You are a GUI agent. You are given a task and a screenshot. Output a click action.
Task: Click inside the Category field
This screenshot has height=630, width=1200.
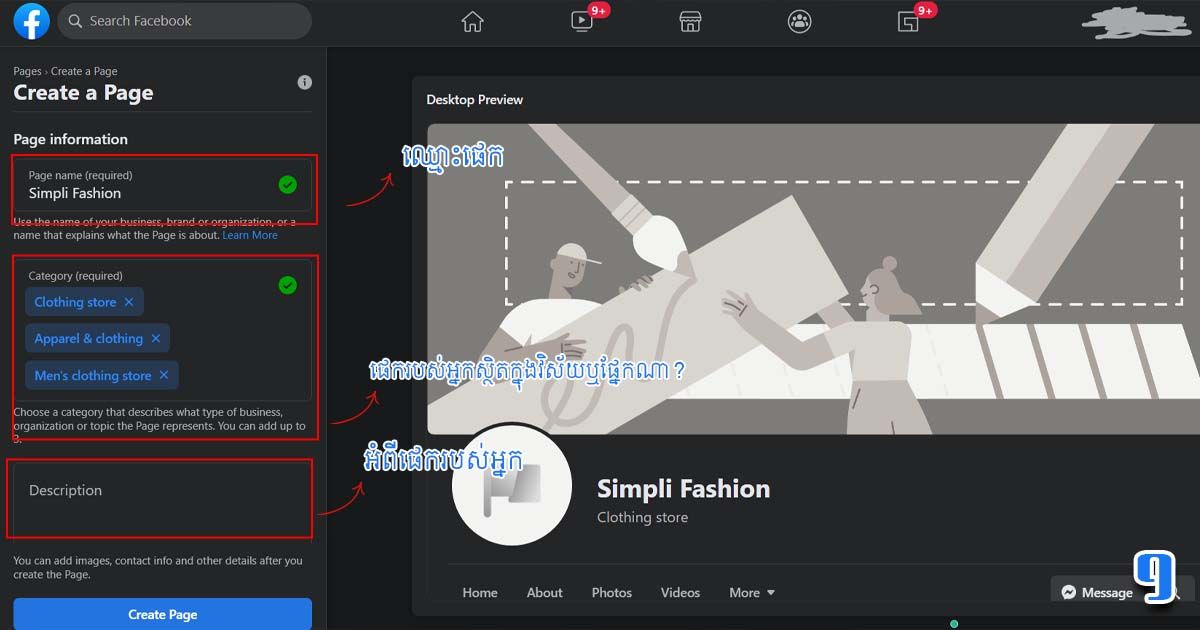pyautogui.click(x=162, y=330)
